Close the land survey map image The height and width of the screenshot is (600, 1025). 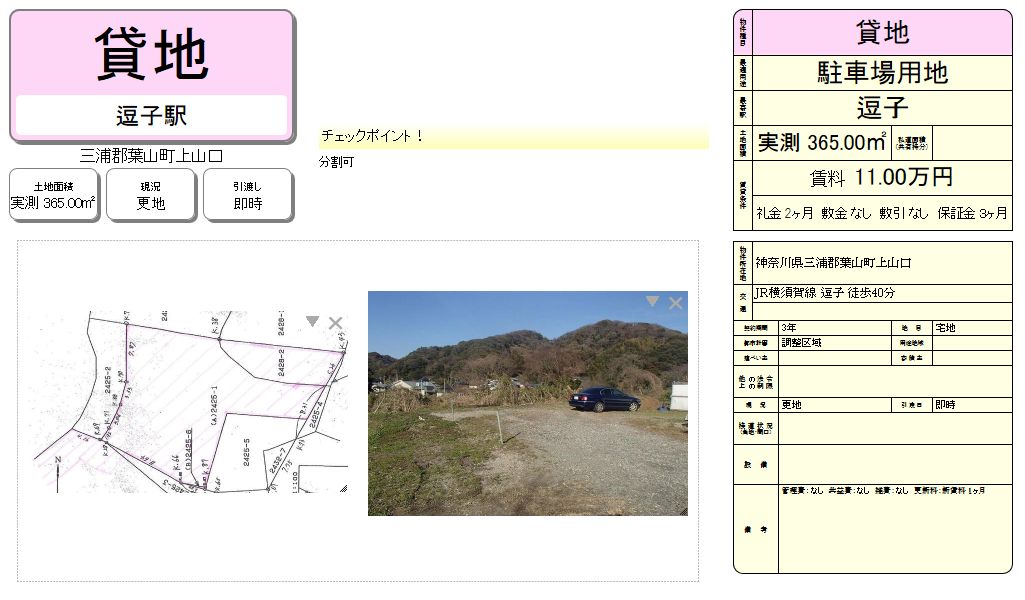[335, 323]
